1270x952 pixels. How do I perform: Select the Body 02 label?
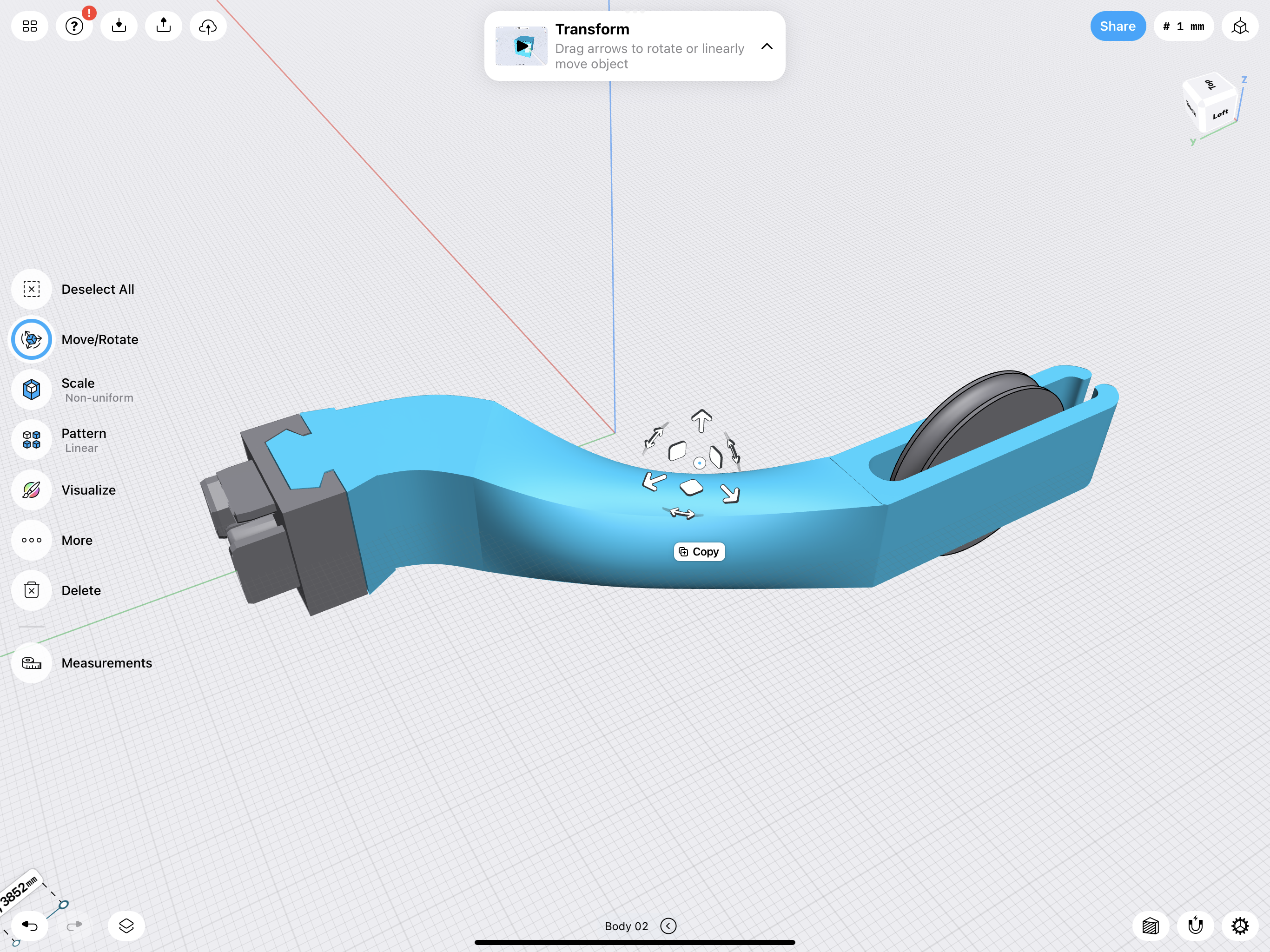click(x=626, y=926)
